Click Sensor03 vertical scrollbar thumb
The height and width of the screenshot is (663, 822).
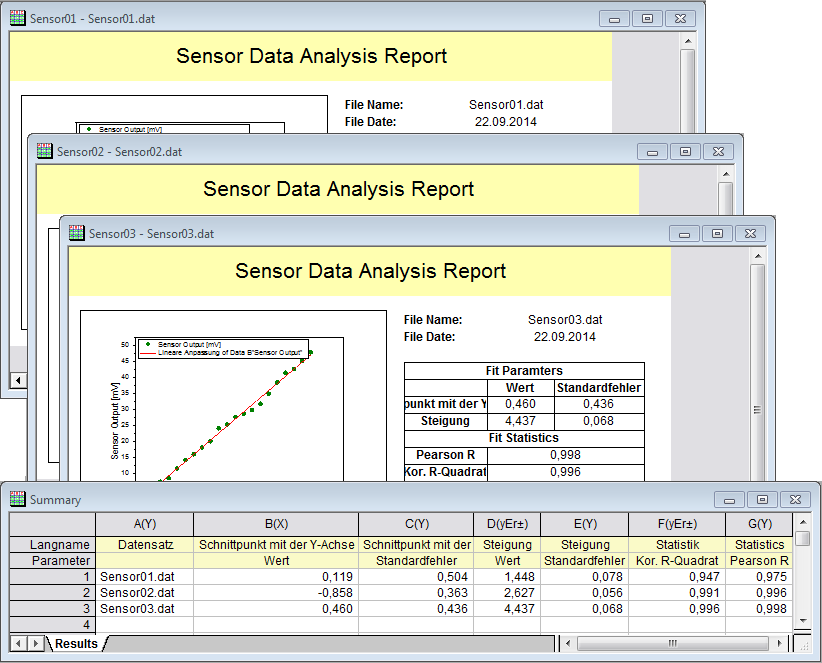758,410
